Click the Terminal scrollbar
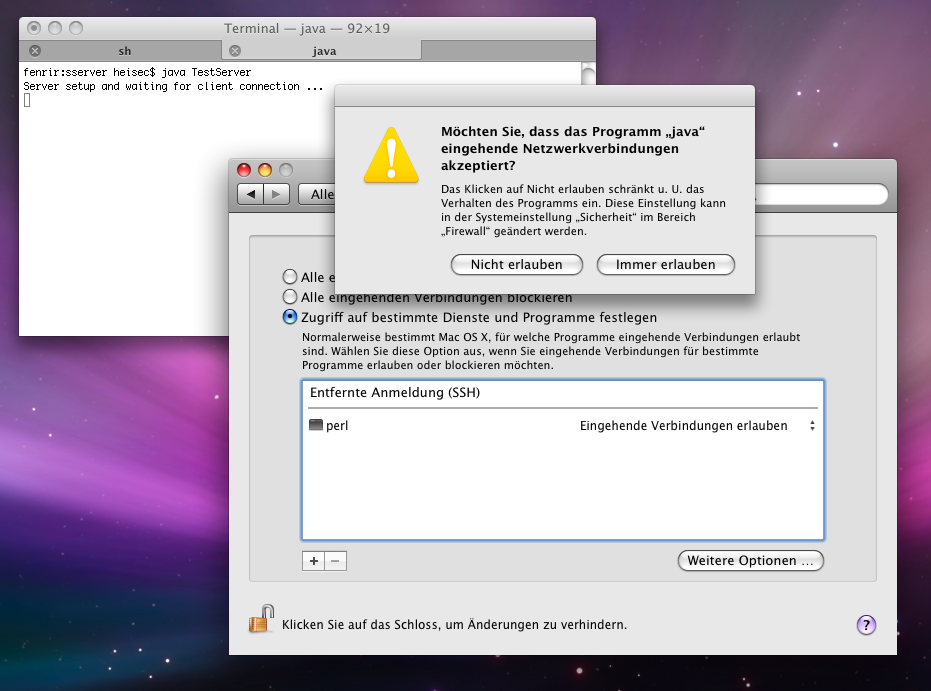 pyautogui.click(x=588, y=74)
